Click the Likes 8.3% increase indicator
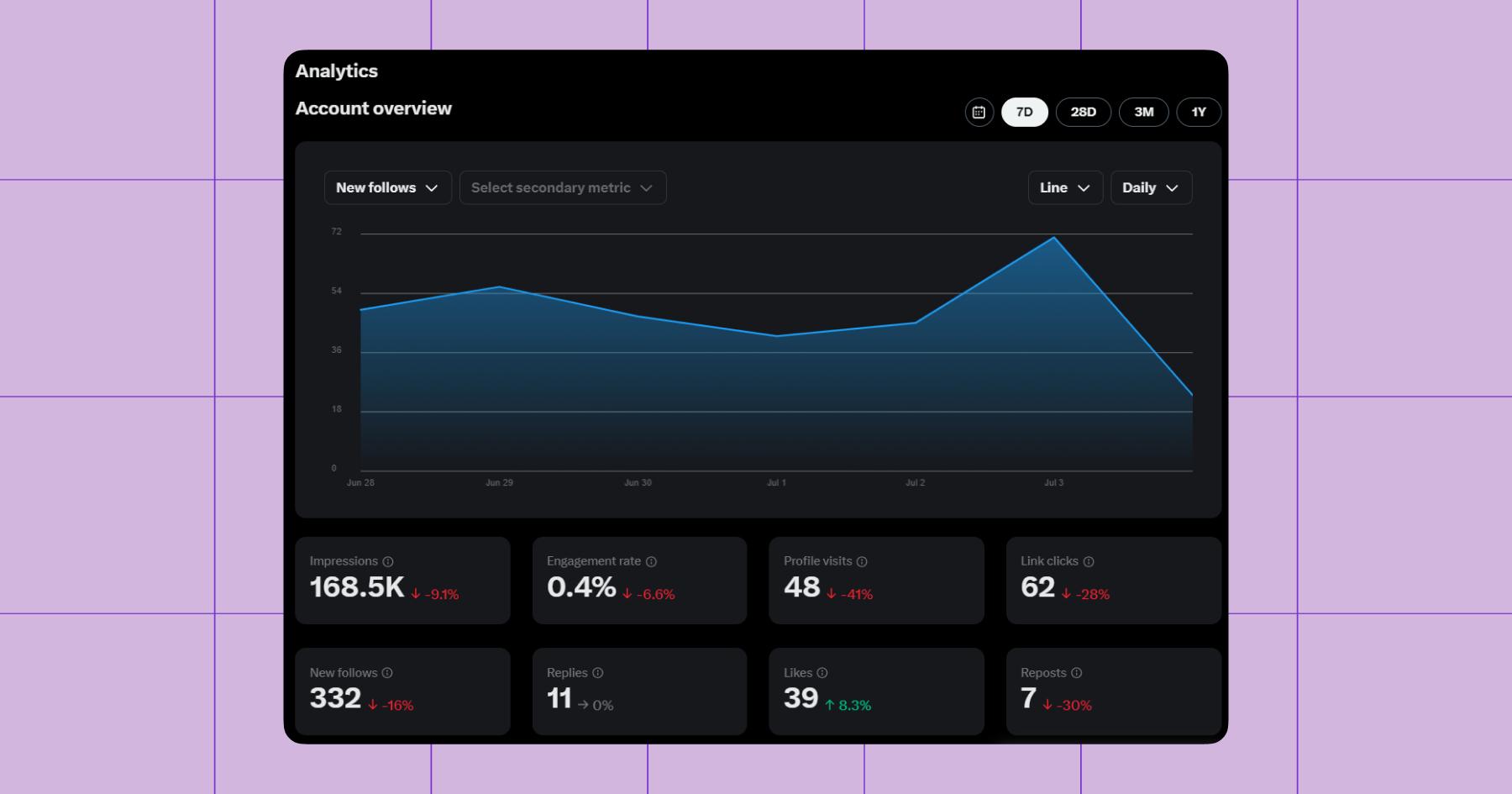This screenshot has height=794, width=1512. (x=848, y=706)
